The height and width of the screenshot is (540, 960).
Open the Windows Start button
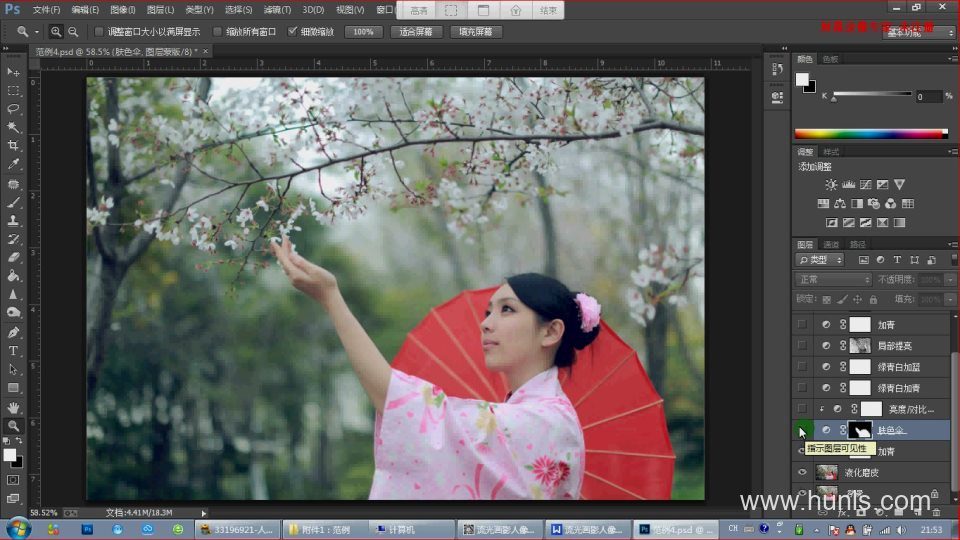[17, 528]
